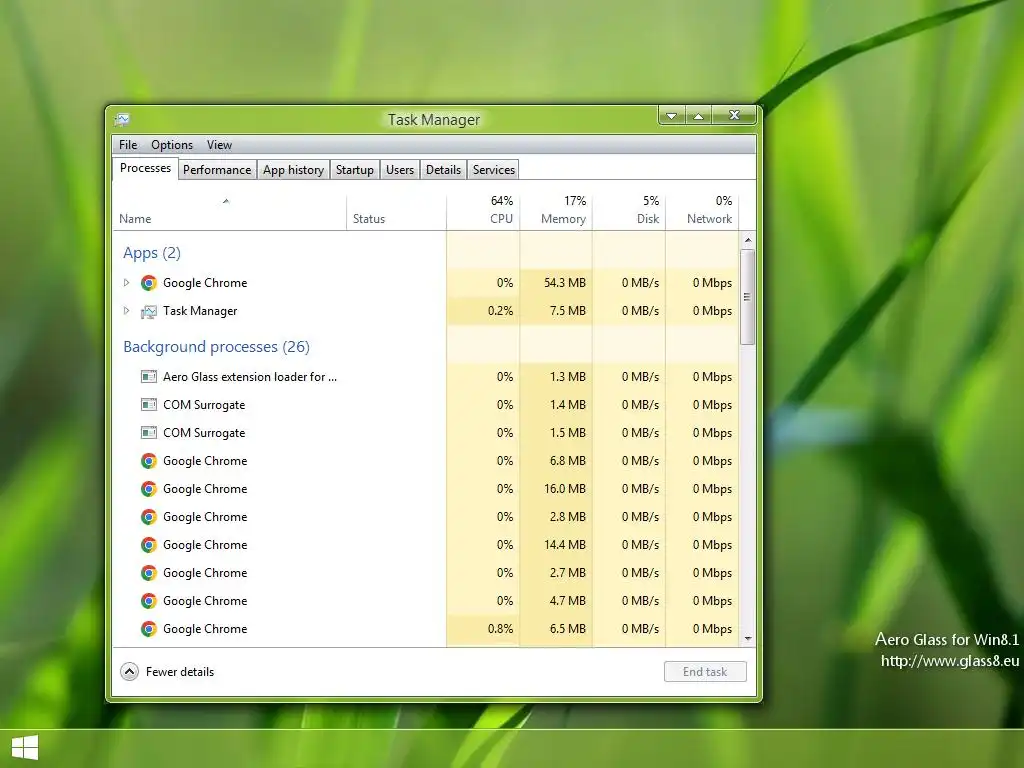Image resolution: width=1024 pixels, height=768 pixels.
Task: Click the Chrome icon in the Apps group
Action: point(149,283)
